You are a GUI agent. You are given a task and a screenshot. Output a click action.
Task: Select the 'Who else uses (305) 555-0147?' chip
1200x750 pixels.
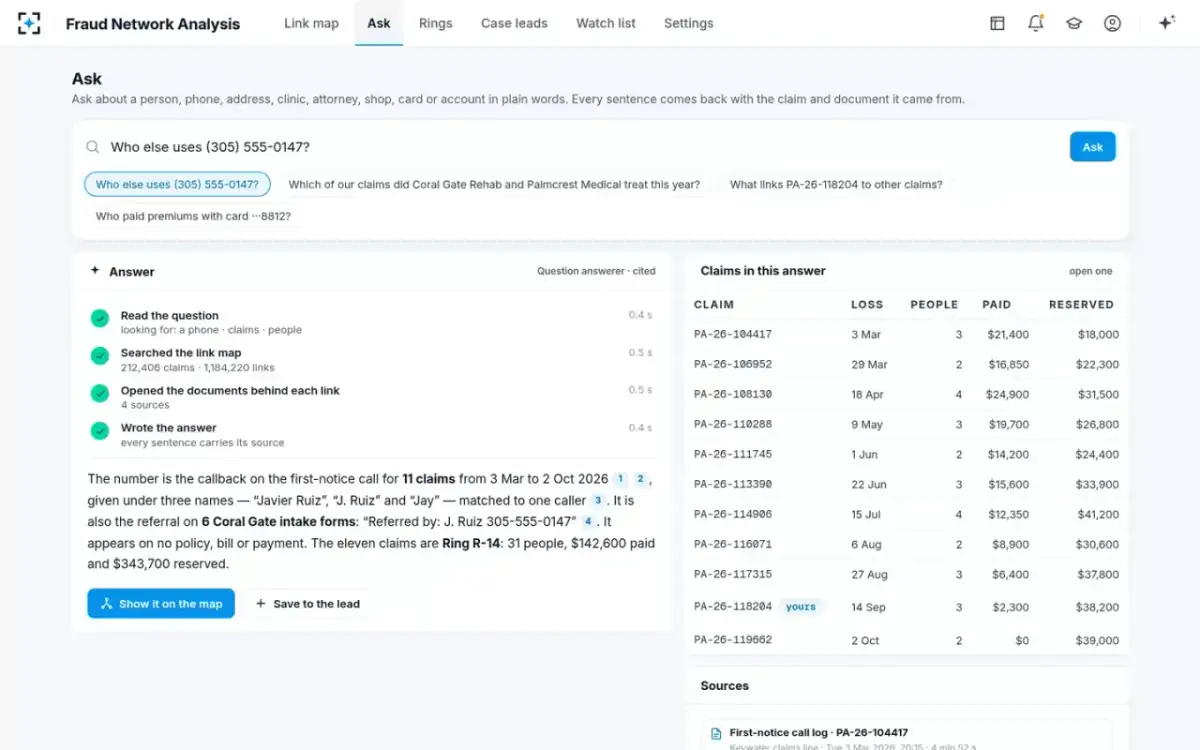pyautogui.click(x=178, y=184)
